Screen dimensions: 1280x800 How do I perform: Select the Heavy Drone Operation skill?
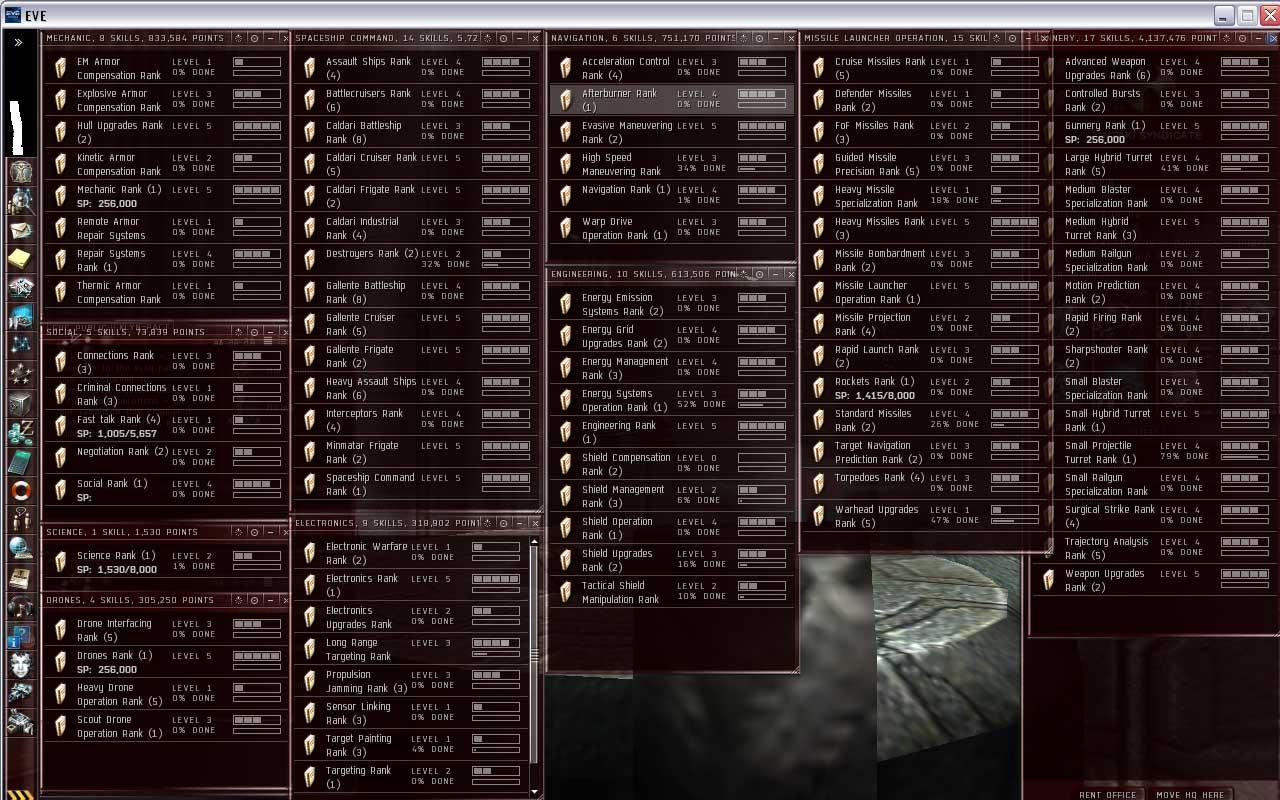pyautogui.click(x=165, y=694)
